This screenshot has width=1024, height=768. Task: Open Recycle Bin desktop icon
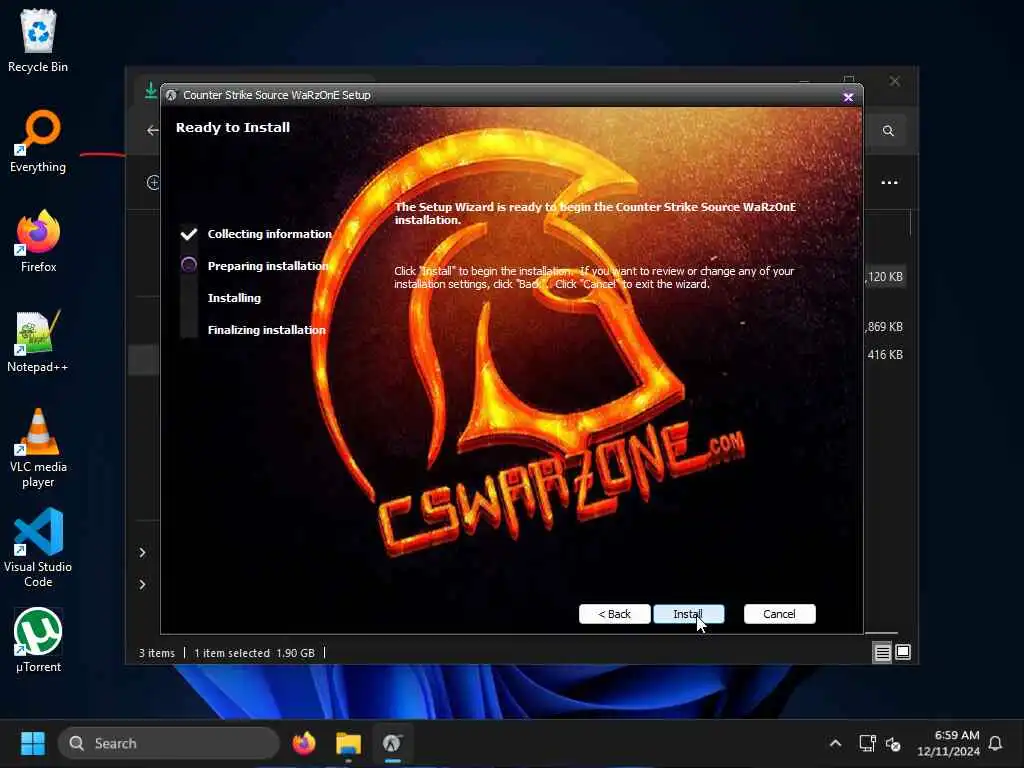38,40
